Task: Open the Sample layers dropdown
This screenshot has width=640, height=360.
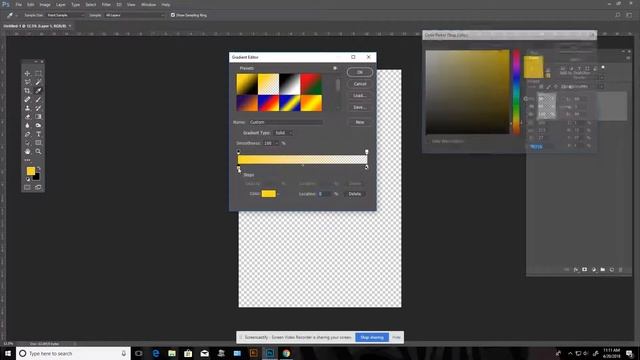Action: 134,15
